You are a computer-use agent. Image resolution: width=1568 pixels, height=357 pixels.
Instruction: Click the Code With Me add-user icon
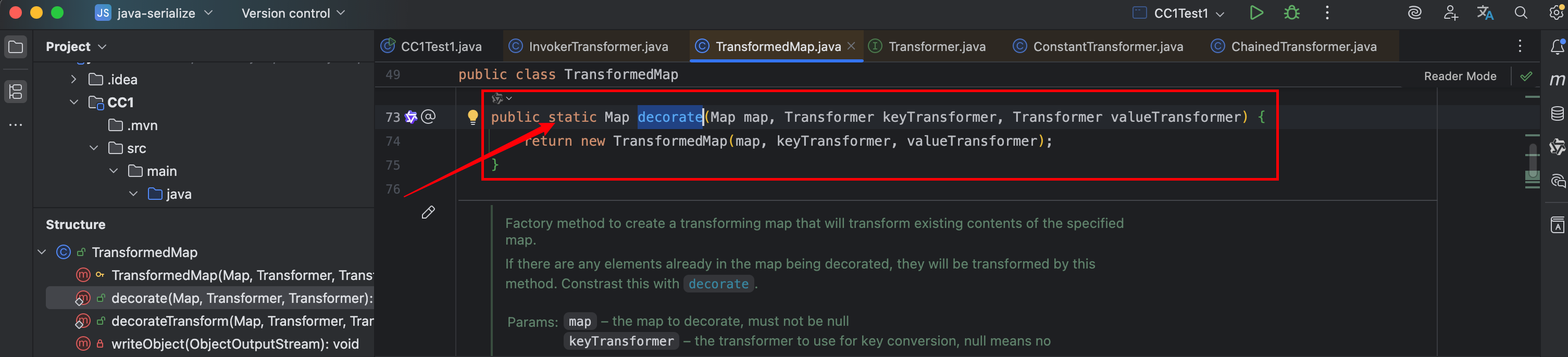point(1450,13)
